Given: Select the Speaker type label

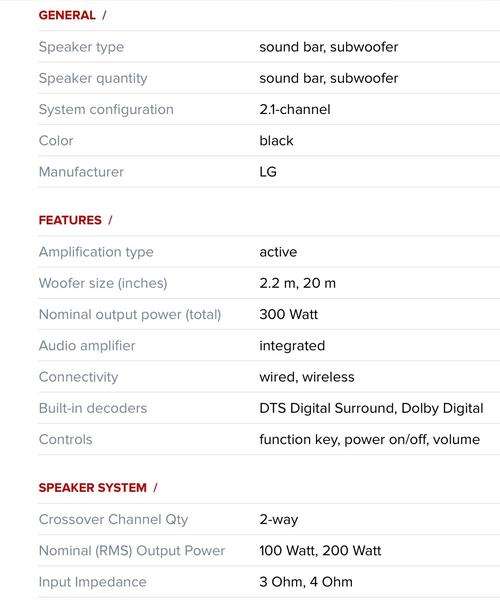Looking at the screenshot, I should point(82,47).
